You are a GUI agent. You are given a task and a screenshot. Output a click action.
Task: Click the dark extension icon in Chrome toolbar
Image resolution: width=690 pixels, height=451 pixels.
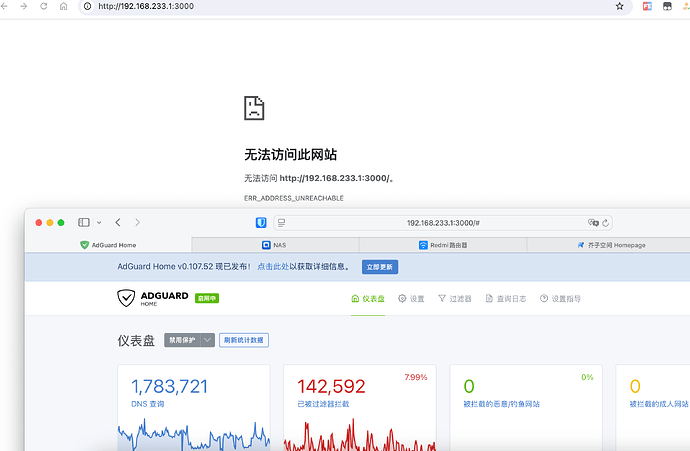667,6
